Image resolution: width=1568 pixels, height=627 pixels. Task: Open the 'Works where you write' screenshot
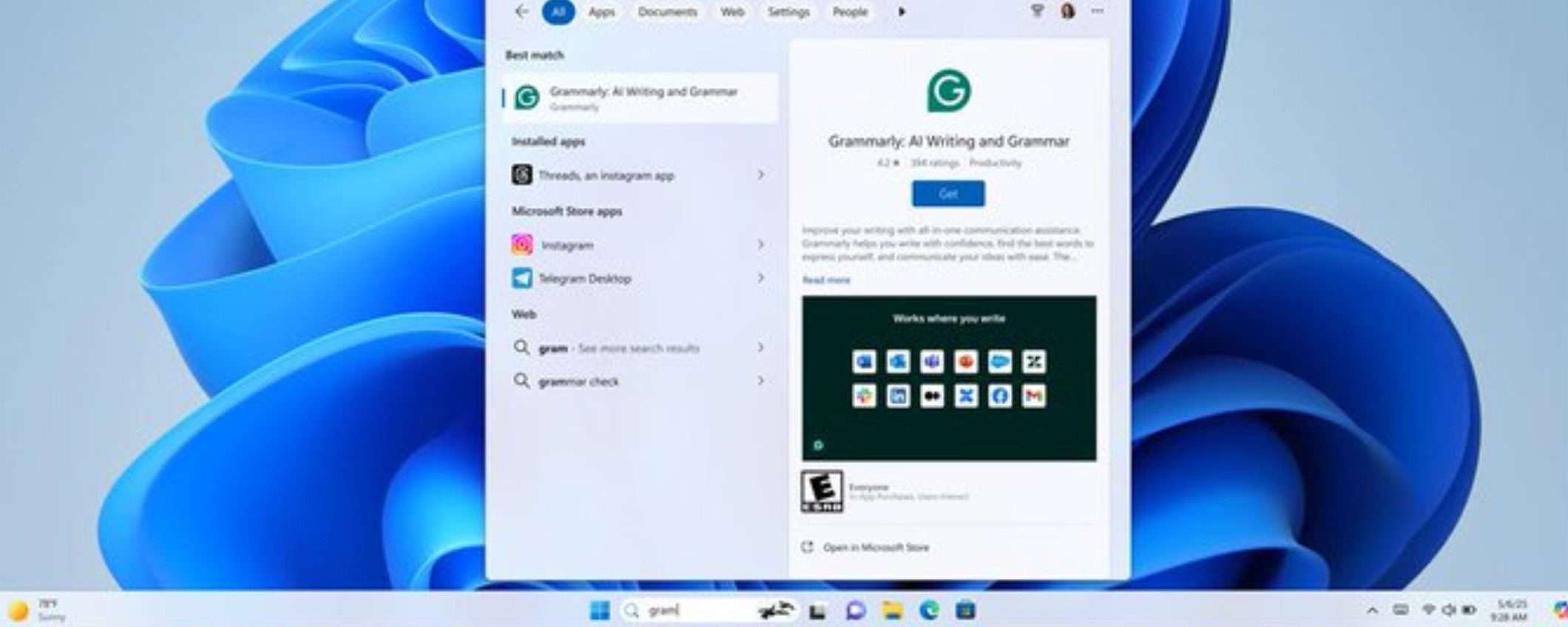pos(949,379)
